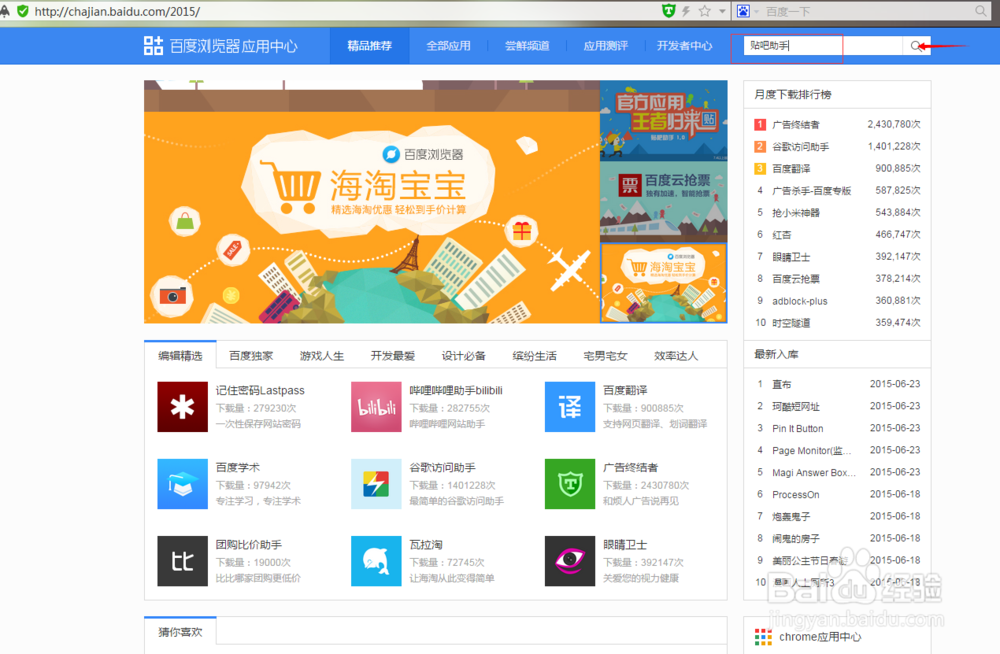The image size is (1000, 654).
Task: Open the 猜你喜欢 tab
Action: [x=180, y=632]
